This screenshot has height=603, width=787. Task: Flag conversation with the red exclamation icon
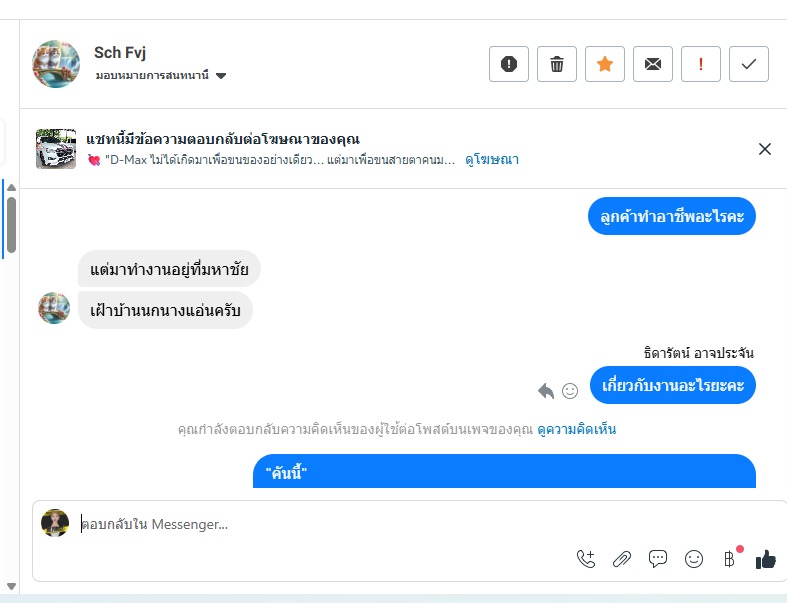click(701, 64)
